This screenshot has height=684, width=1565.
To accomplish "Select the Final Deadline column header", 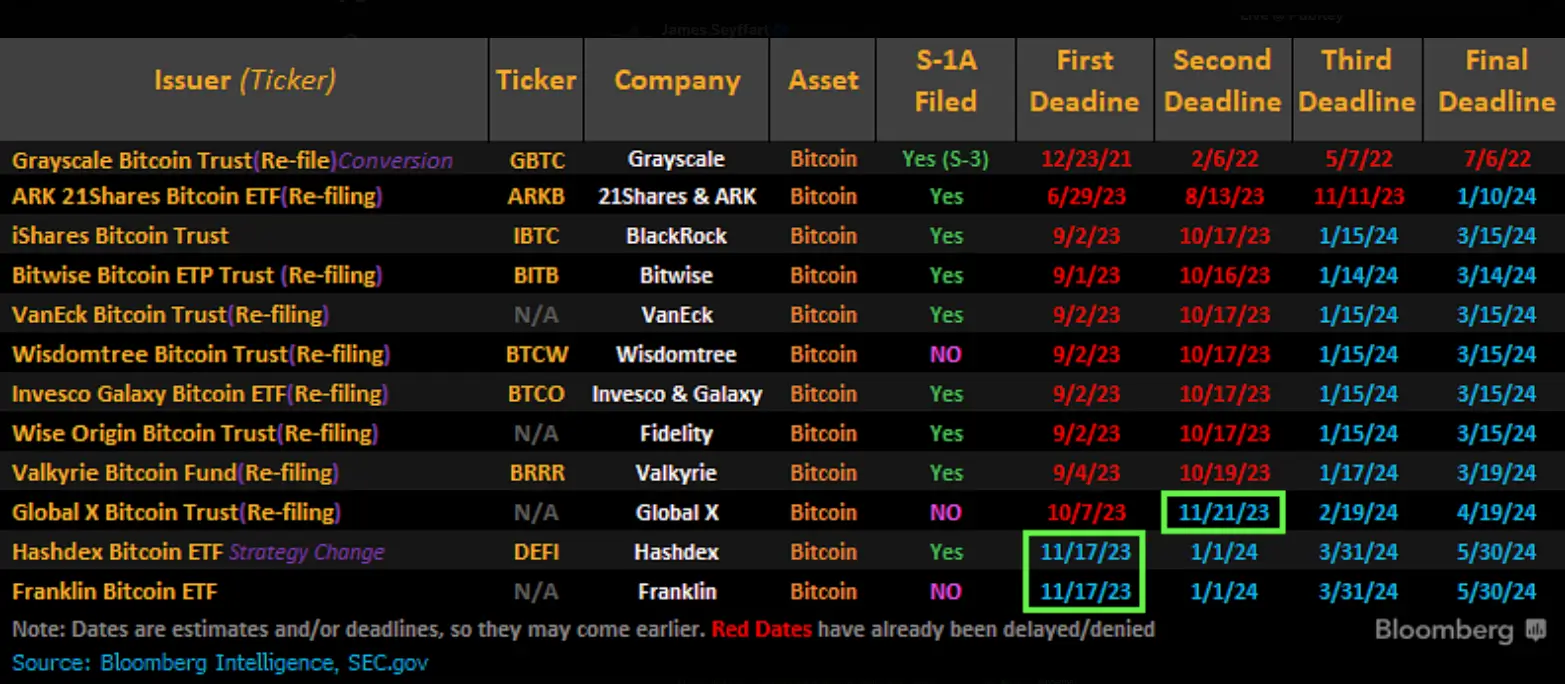I will click(1496, 81).
